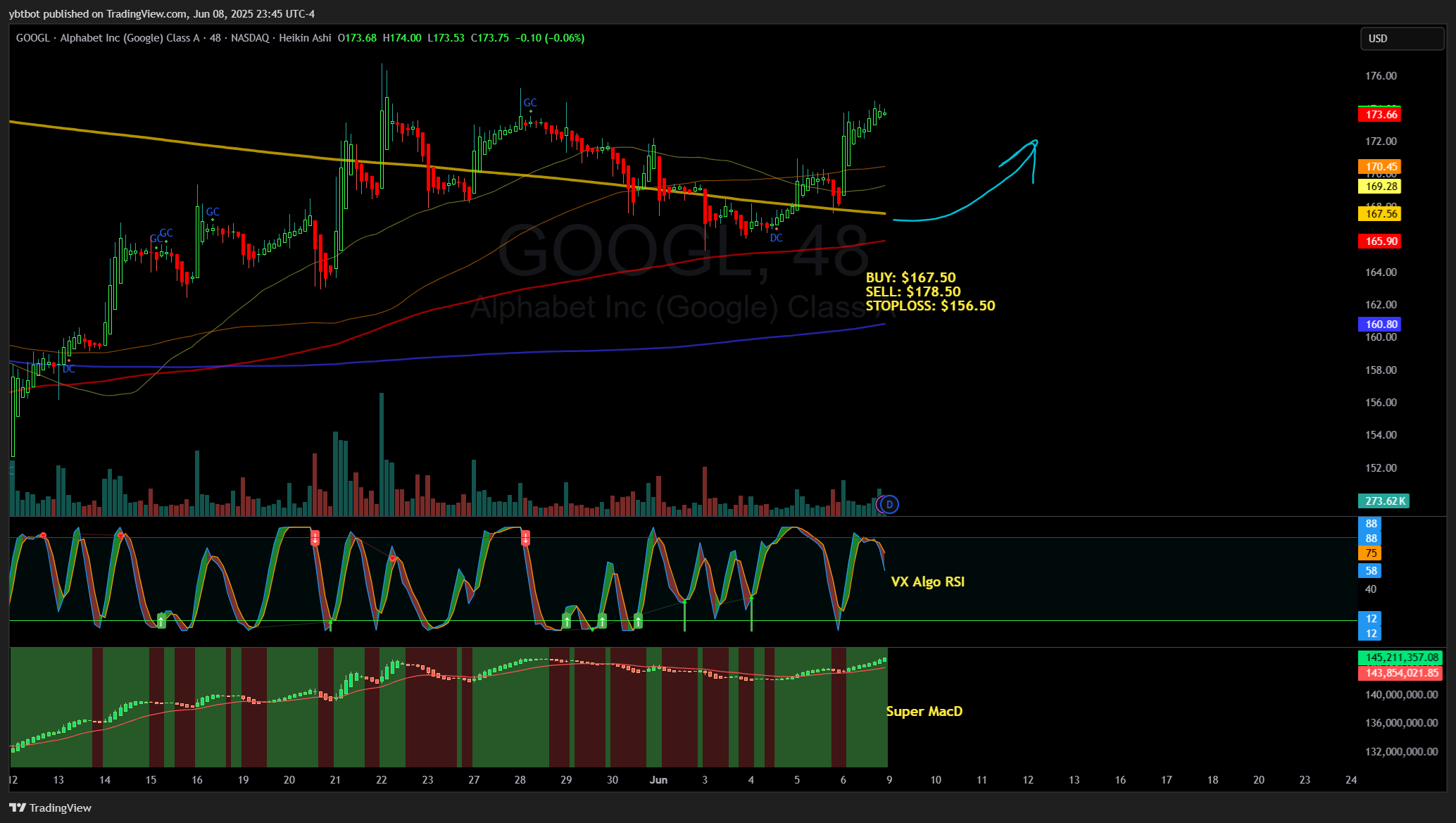Click the Jun month label on time axis

click(658, 780)
